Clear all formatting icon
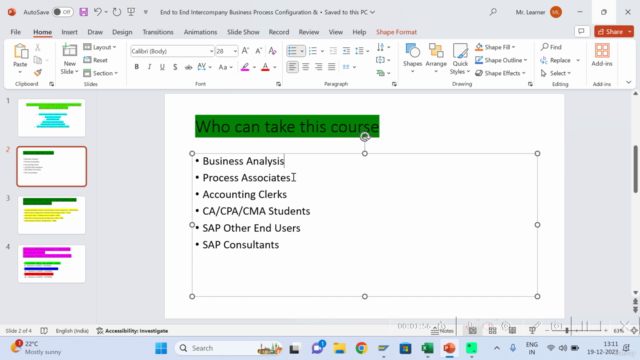The height and width of the screenshot is (360, 640). 273,51
